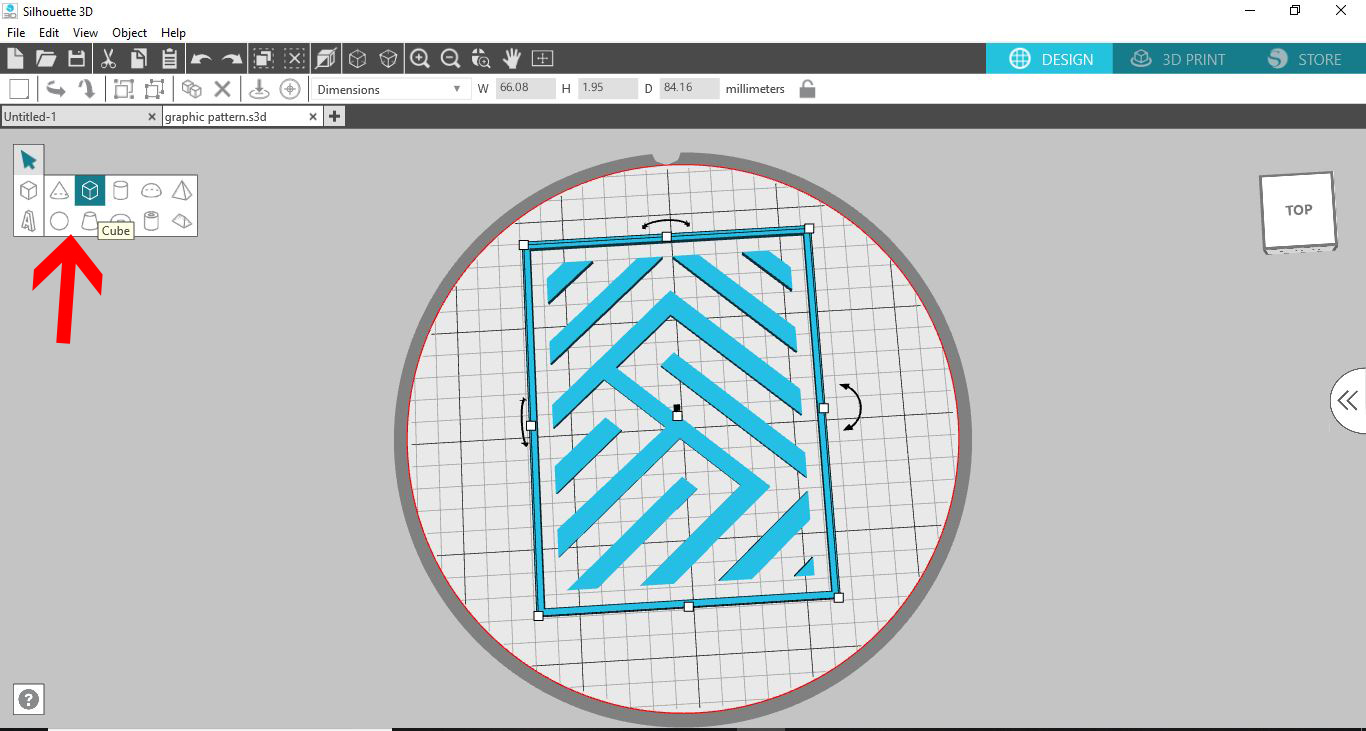Click the TOP view cube
1366x731 pixels.
[1298, 210]
